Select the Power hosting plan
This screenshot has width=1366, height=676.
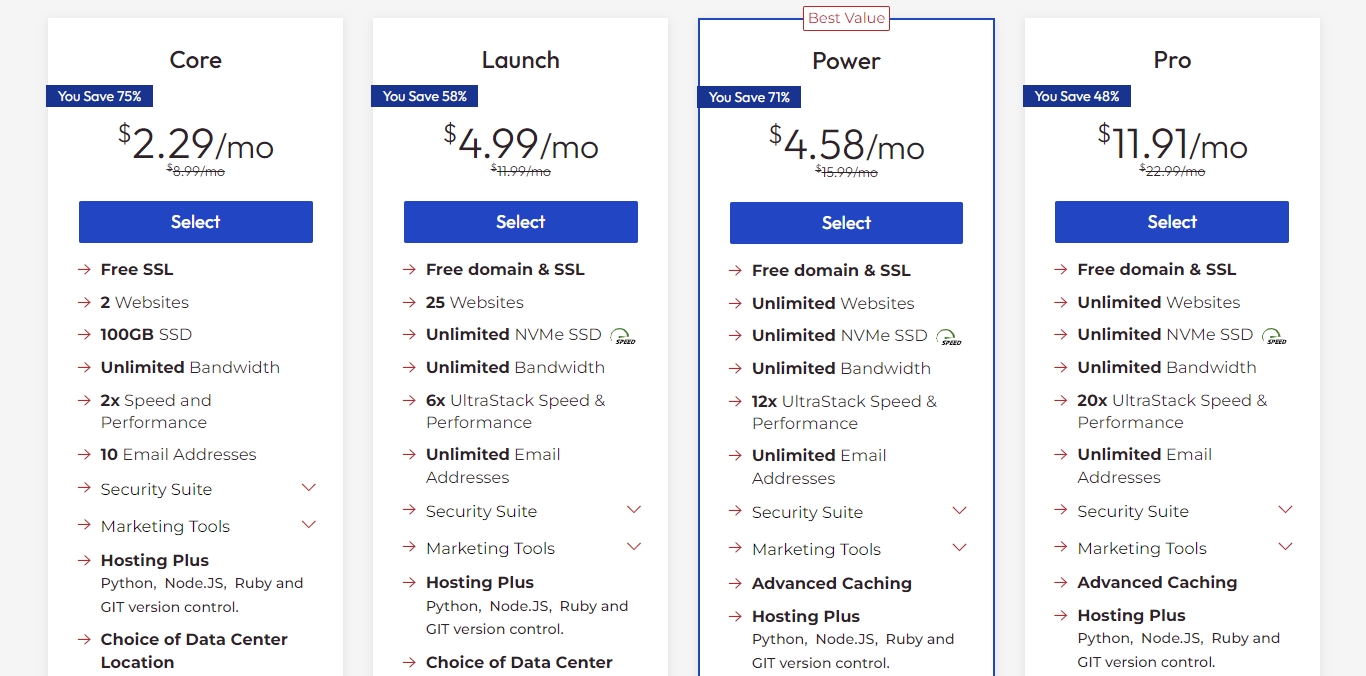pyautogui.click(x=846, y=223)
